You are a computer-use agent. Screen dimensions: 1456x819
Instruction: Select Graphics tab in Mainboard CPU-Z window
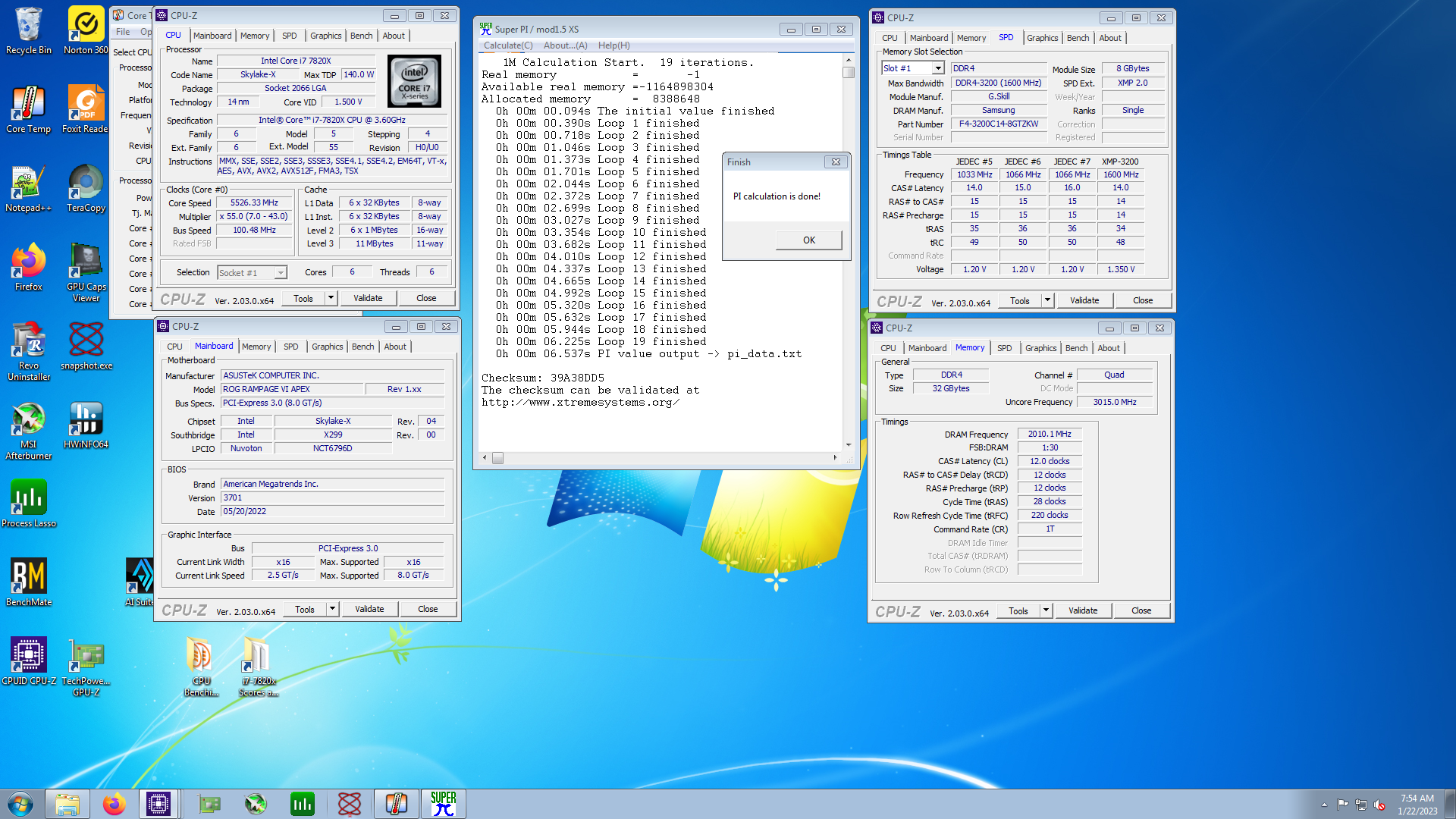click(x=327, y=347)
